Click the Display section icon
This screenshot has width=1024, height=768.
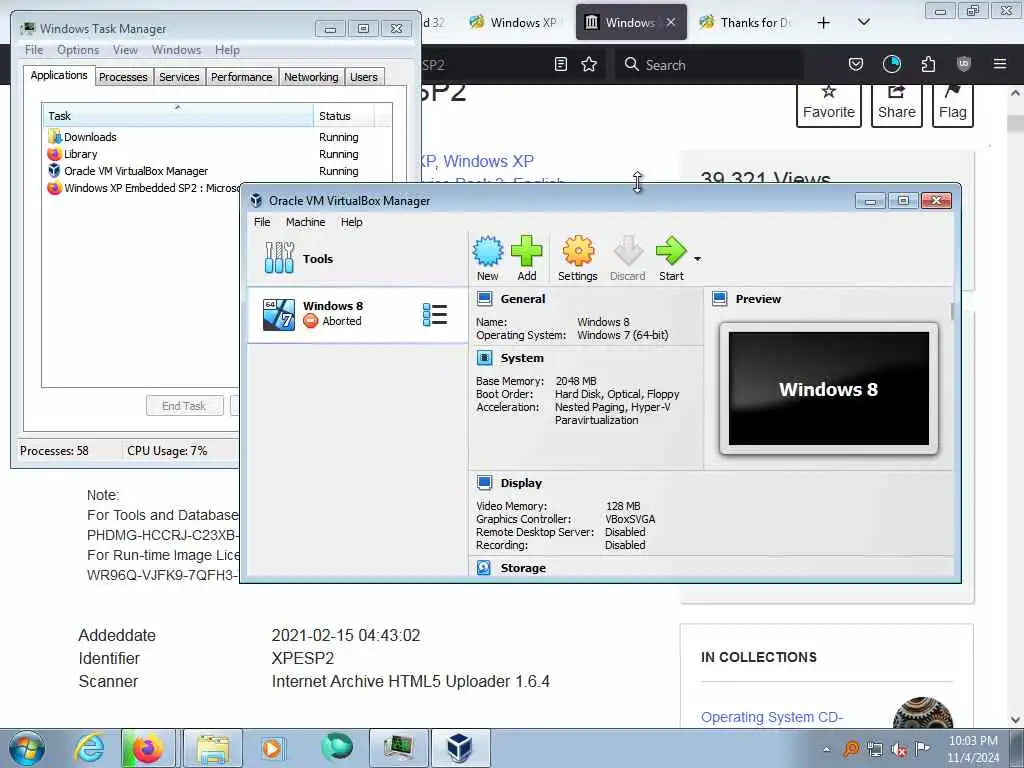click(x=485, y=483)
